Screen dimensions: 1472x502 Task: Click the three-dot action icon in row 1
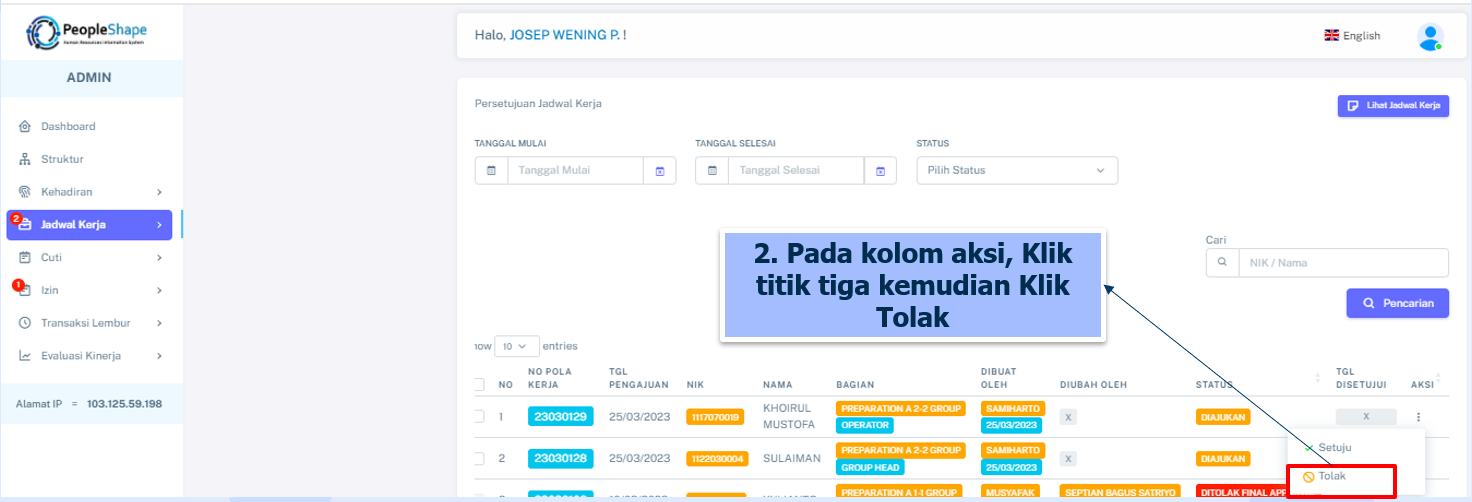[1418, 417]
